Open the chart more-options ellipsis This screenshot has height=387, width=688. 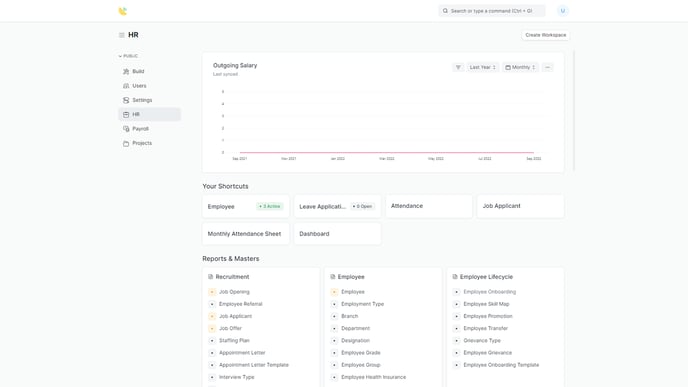[x=547, y=67]
